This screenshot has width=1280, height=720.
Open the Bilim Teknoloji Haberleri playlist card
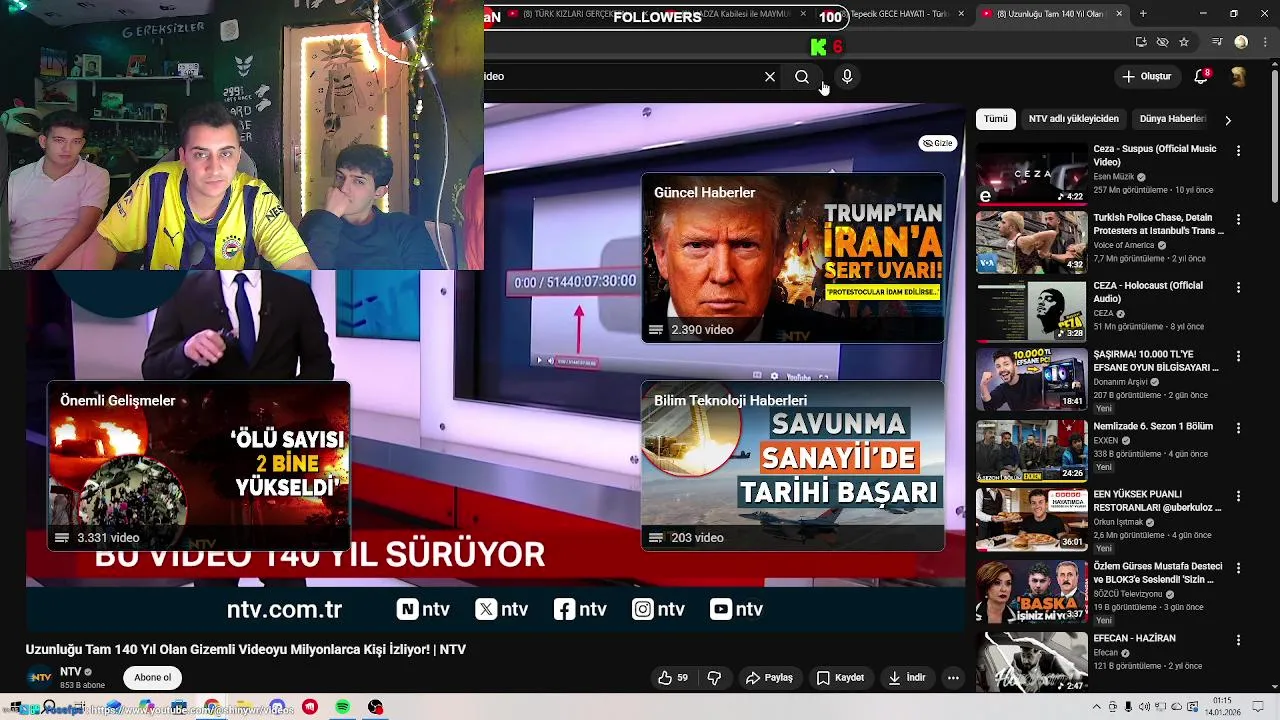[793, 466]
